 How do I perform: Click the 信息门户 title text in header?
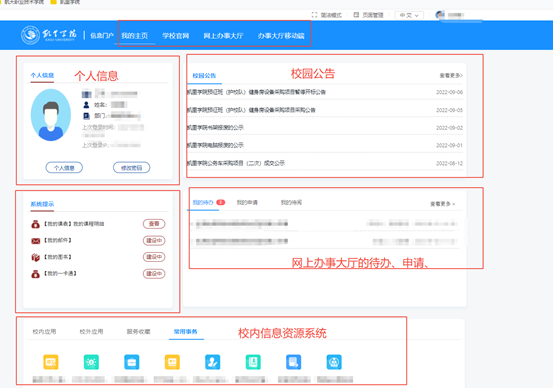click(x=102, y=36)
